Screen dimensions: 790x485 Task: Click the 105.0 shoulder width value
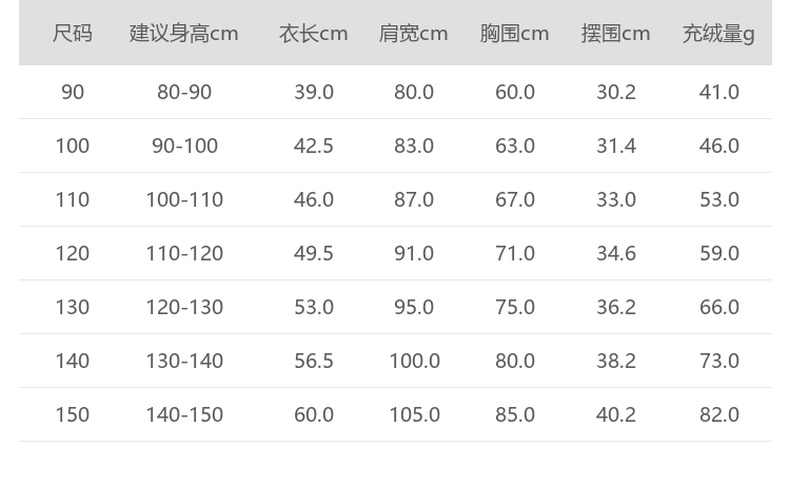pos(414,414)
